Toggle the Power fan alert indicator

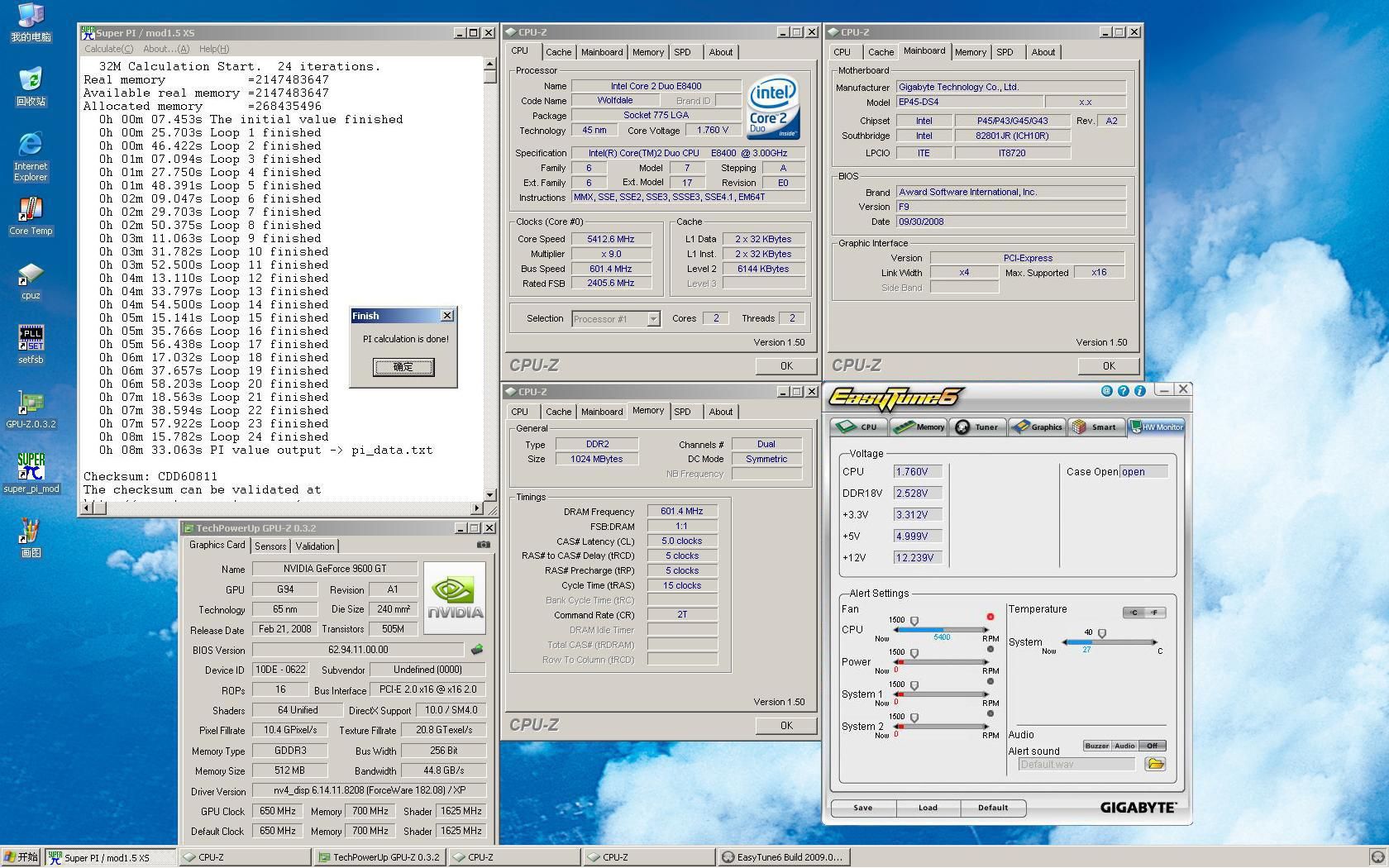tap(990, 649)
